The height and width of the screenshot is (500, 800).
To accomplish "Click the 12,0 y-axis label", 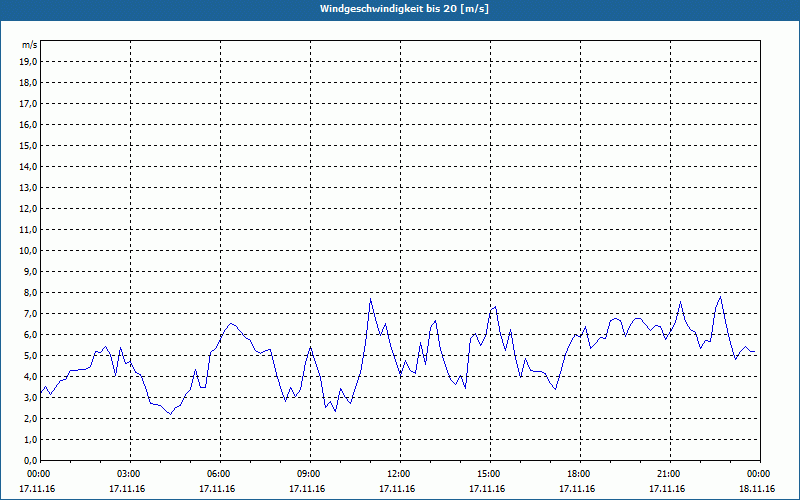I will (x=28, y=209).
